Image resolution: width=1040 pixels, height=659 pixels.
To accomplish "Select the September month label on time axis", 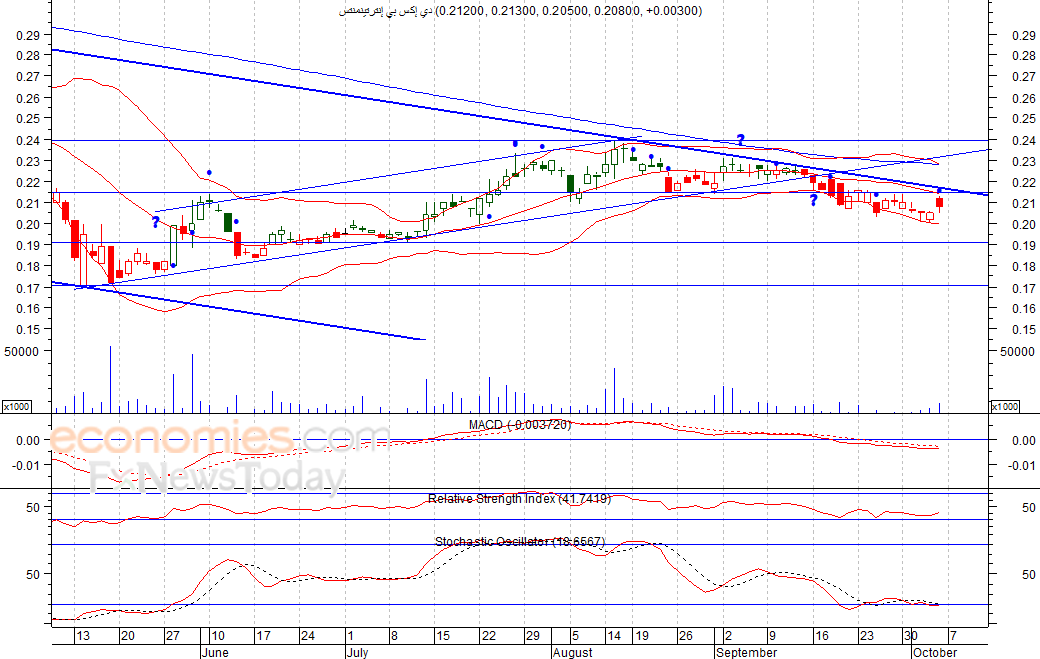I will (x=746, y=652).
